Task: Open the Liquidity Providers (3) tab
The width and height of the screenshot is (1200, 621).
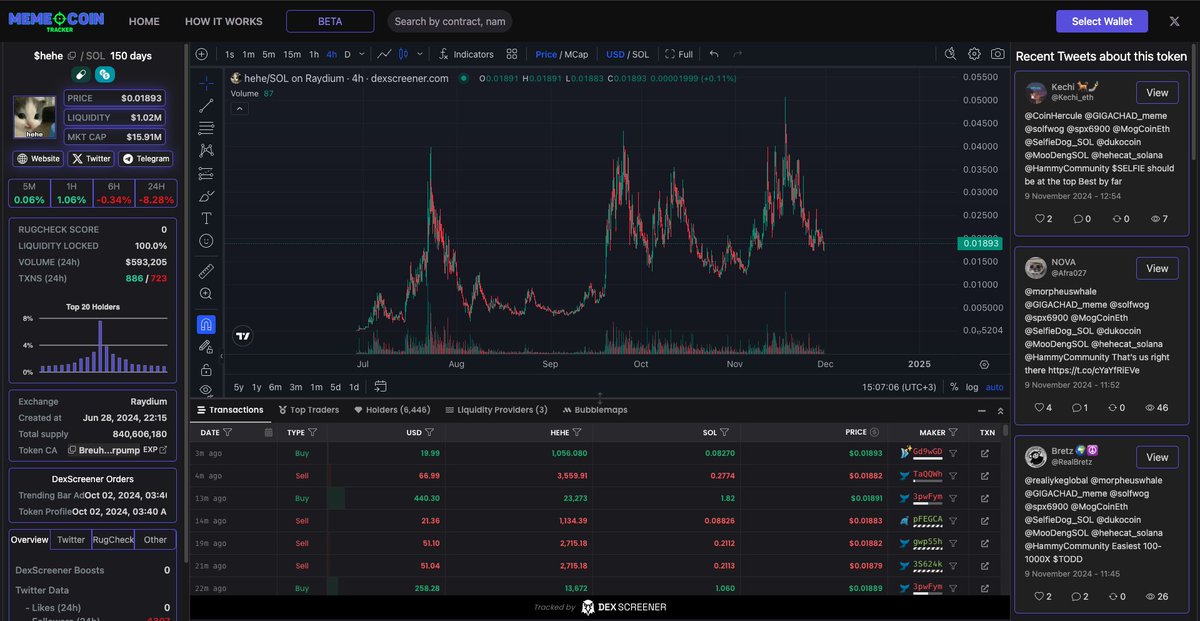Action: click(x=496, y=410)
